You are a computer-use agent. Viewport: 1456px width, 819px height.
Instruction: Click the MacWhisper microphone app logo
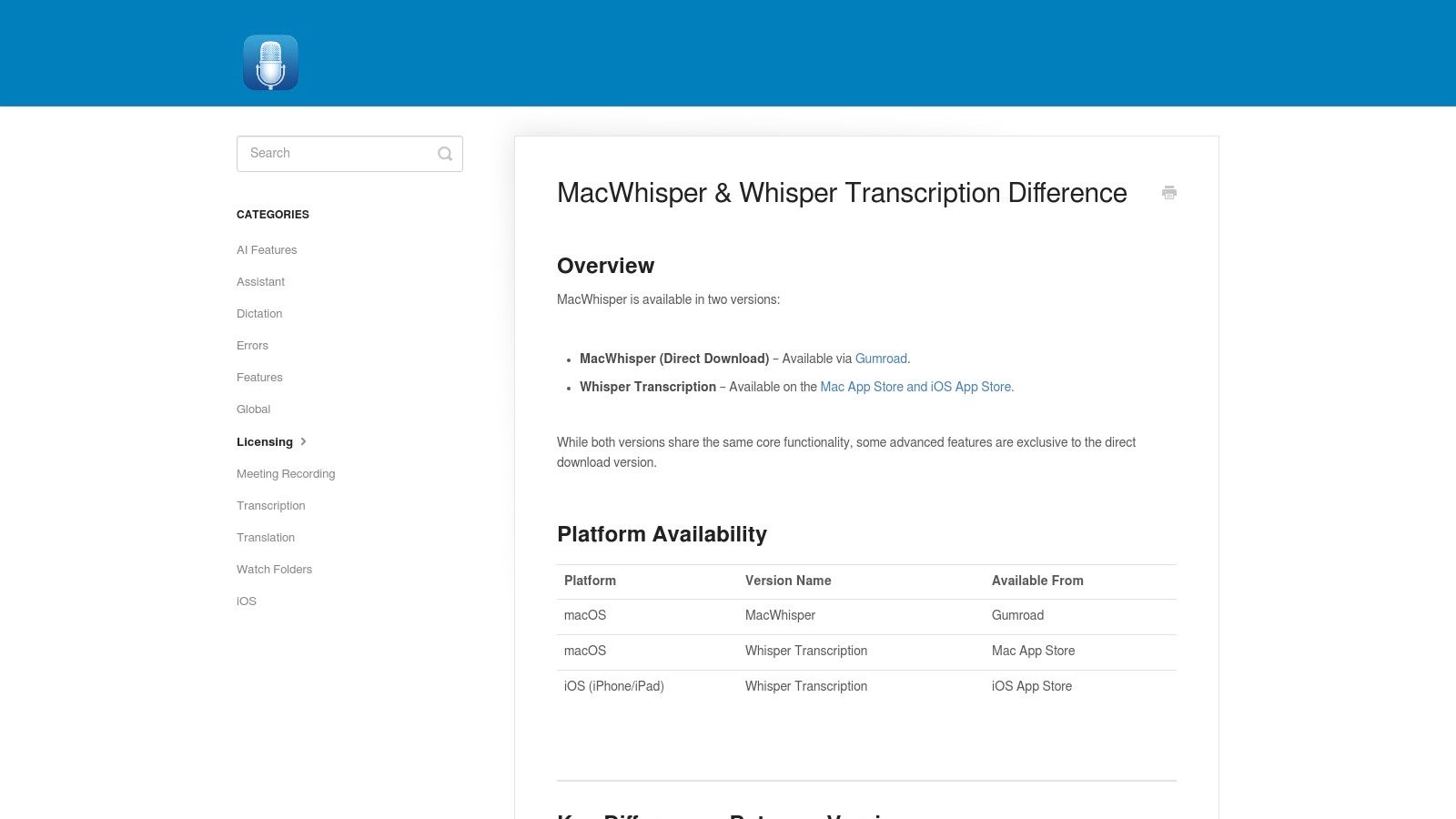coord(270,62)
